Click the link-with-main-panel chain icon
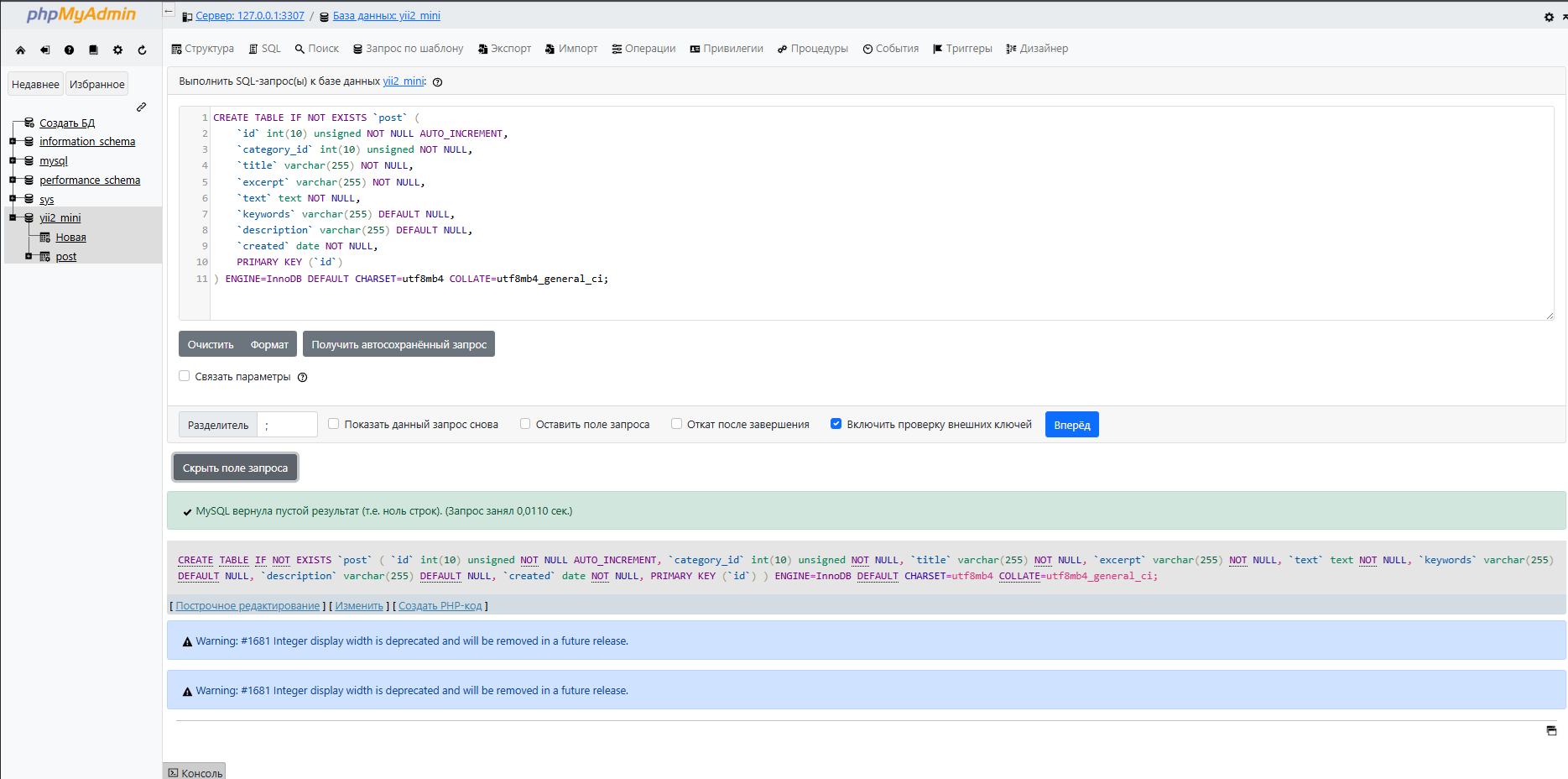The height and width of the screenshot is (779, 1568). click(142, 107)
